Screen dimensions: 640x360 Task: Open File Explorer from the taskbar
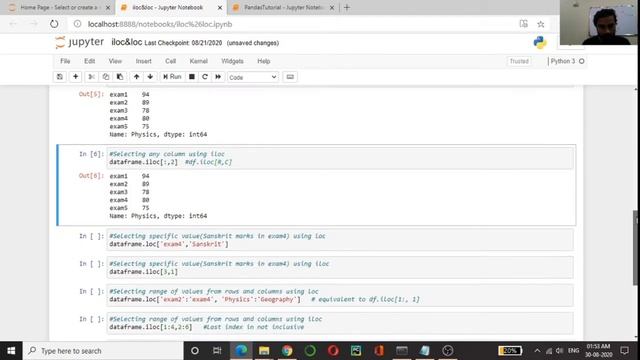pos(264,351)
